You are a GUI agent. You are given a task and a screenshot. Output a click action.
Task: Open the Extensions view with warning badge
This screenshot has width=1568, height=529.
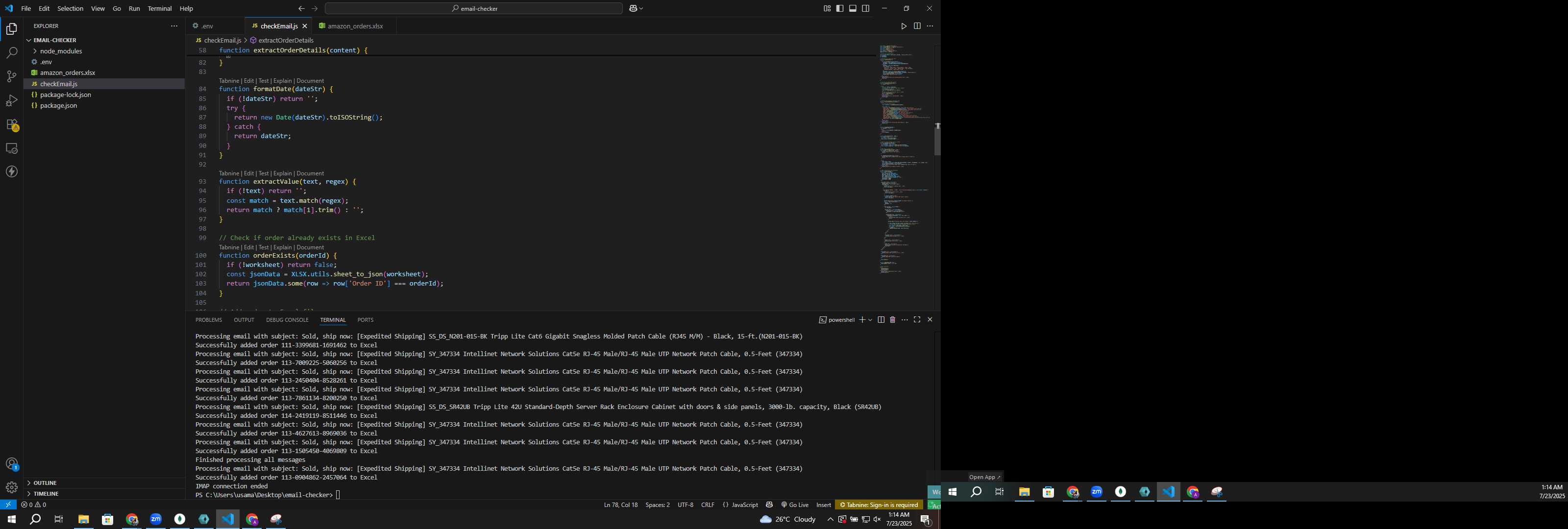pos(12,124)
